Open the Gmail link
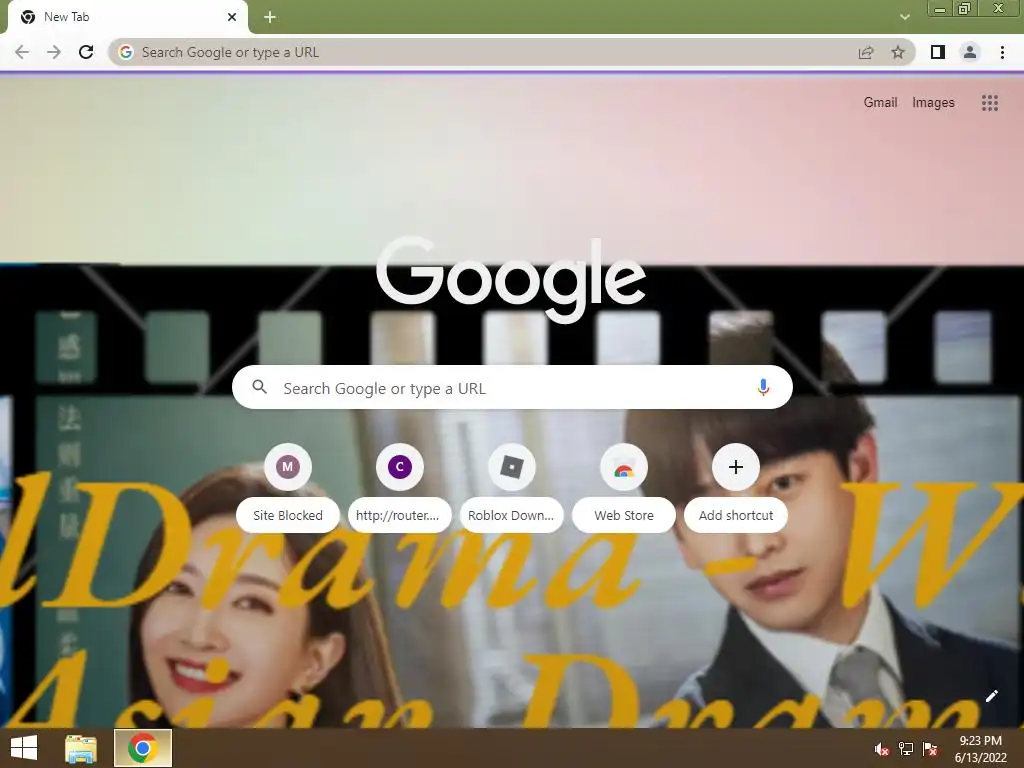The image size is (1024, 768). 880,103
